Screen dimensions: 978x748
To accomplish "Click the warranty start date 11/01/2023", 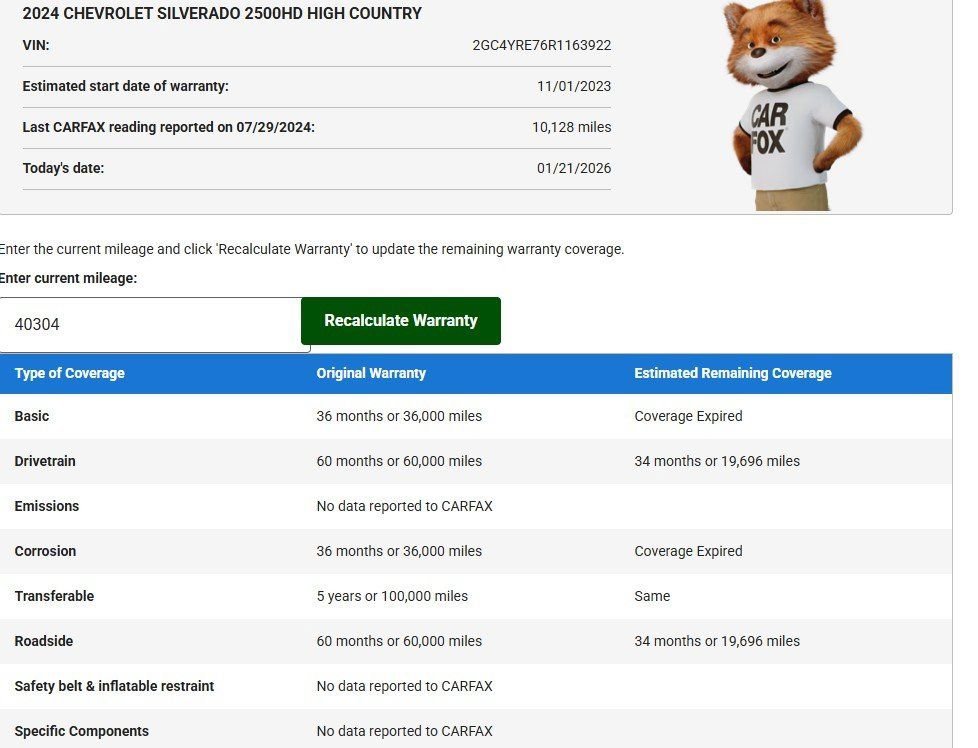I will click(573, 86).
